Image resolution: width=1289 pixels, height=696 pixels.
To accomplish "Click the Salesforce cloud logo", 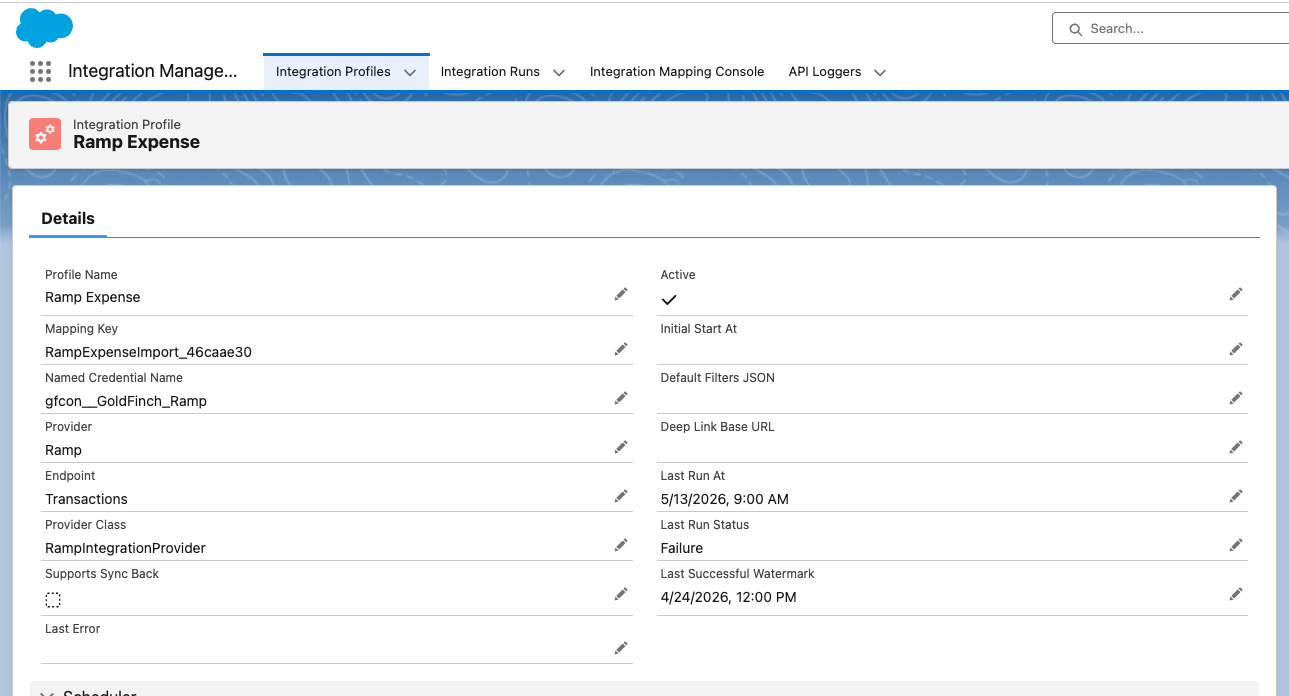I will pos(45,28).
